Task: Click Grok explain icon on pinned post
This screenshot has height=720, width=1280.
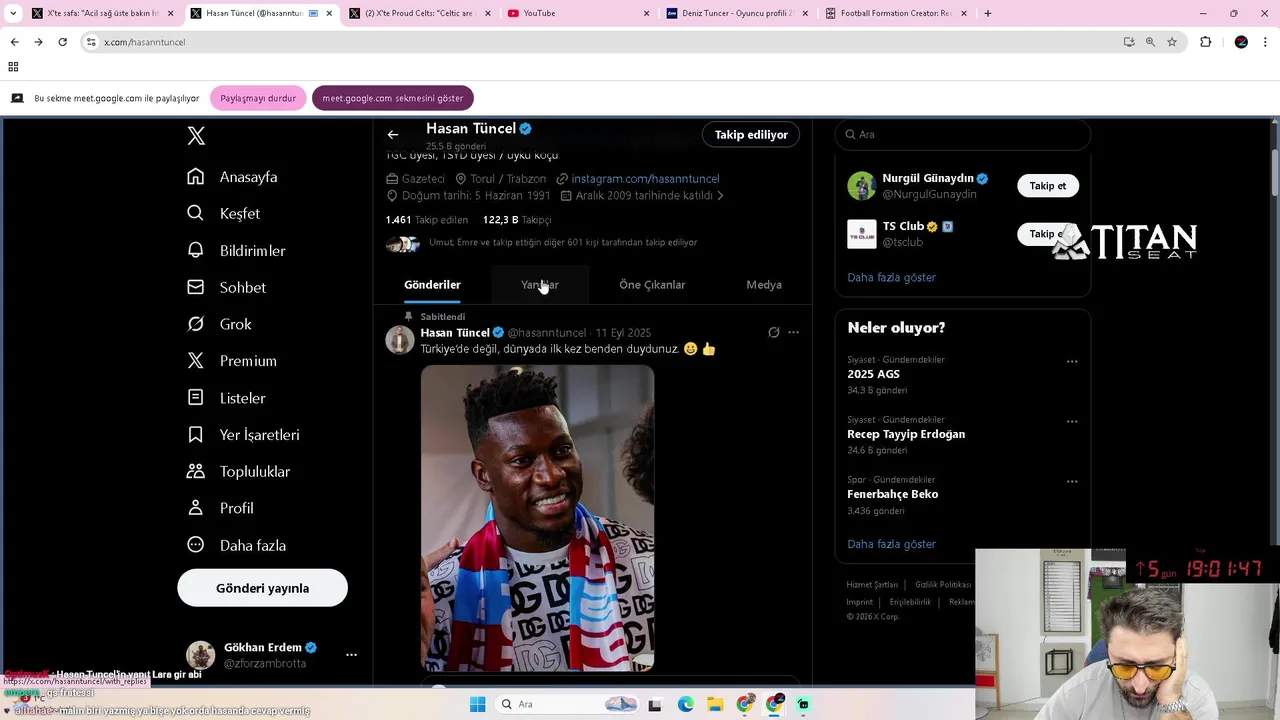Action: 773,332
